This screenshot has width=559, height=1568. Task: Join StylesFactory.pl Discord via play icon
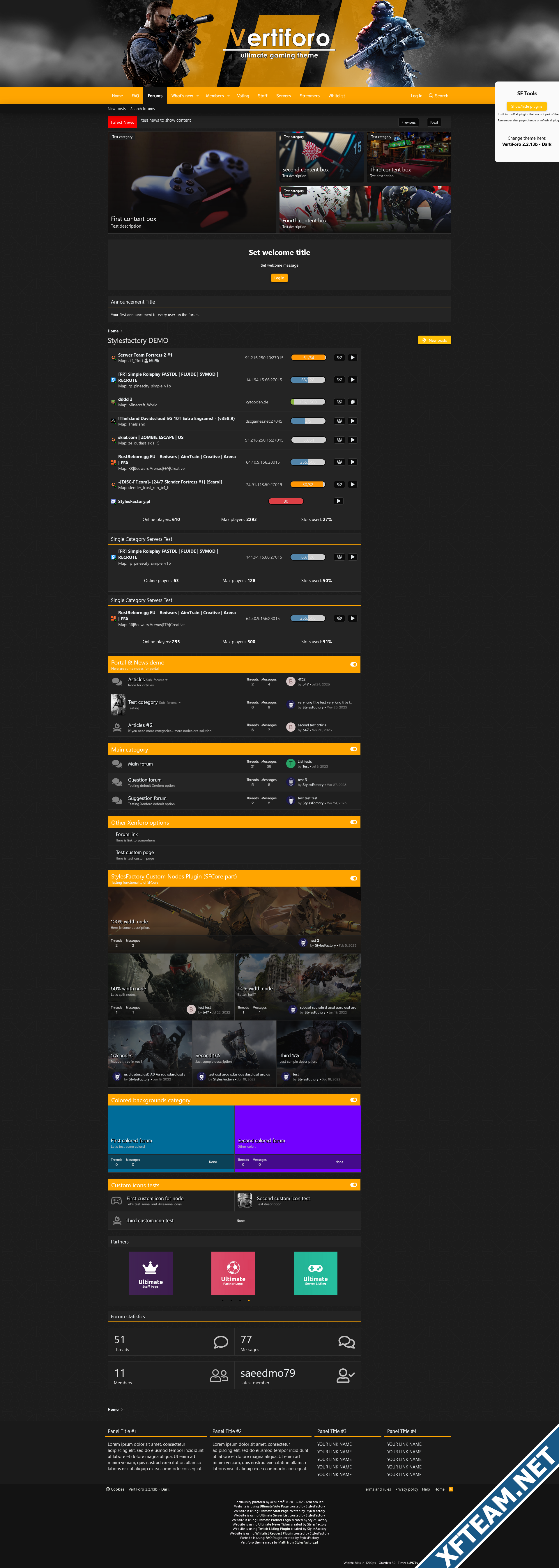[x=339, y=501]
